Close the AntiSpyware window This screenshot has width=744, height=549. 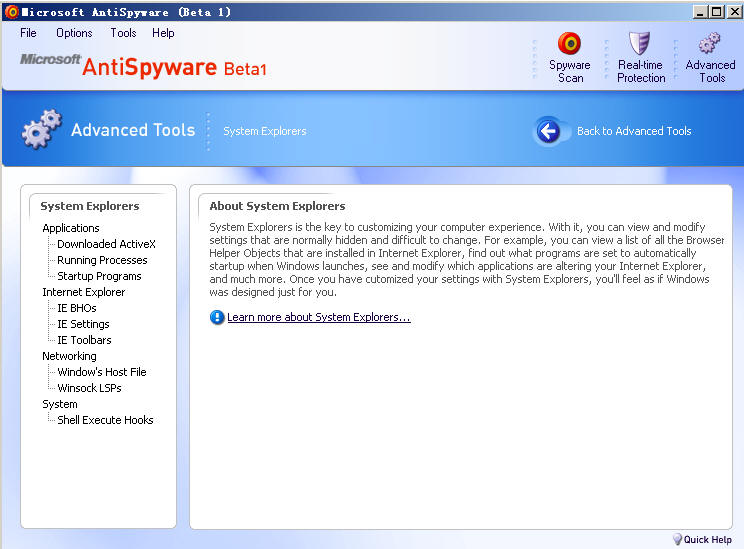[735, 12]
